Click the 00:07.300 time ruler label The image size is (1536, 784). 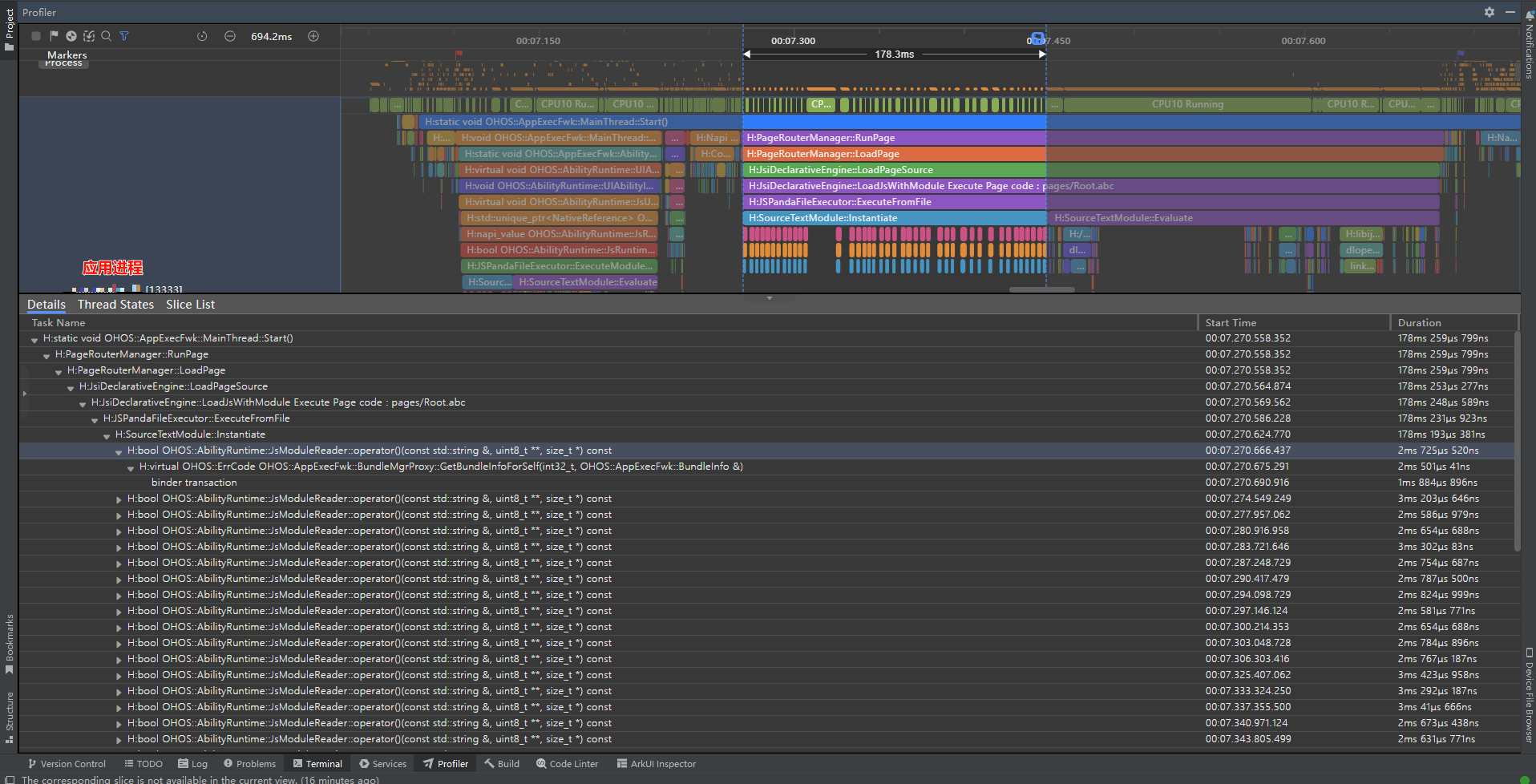click(793, 41)
